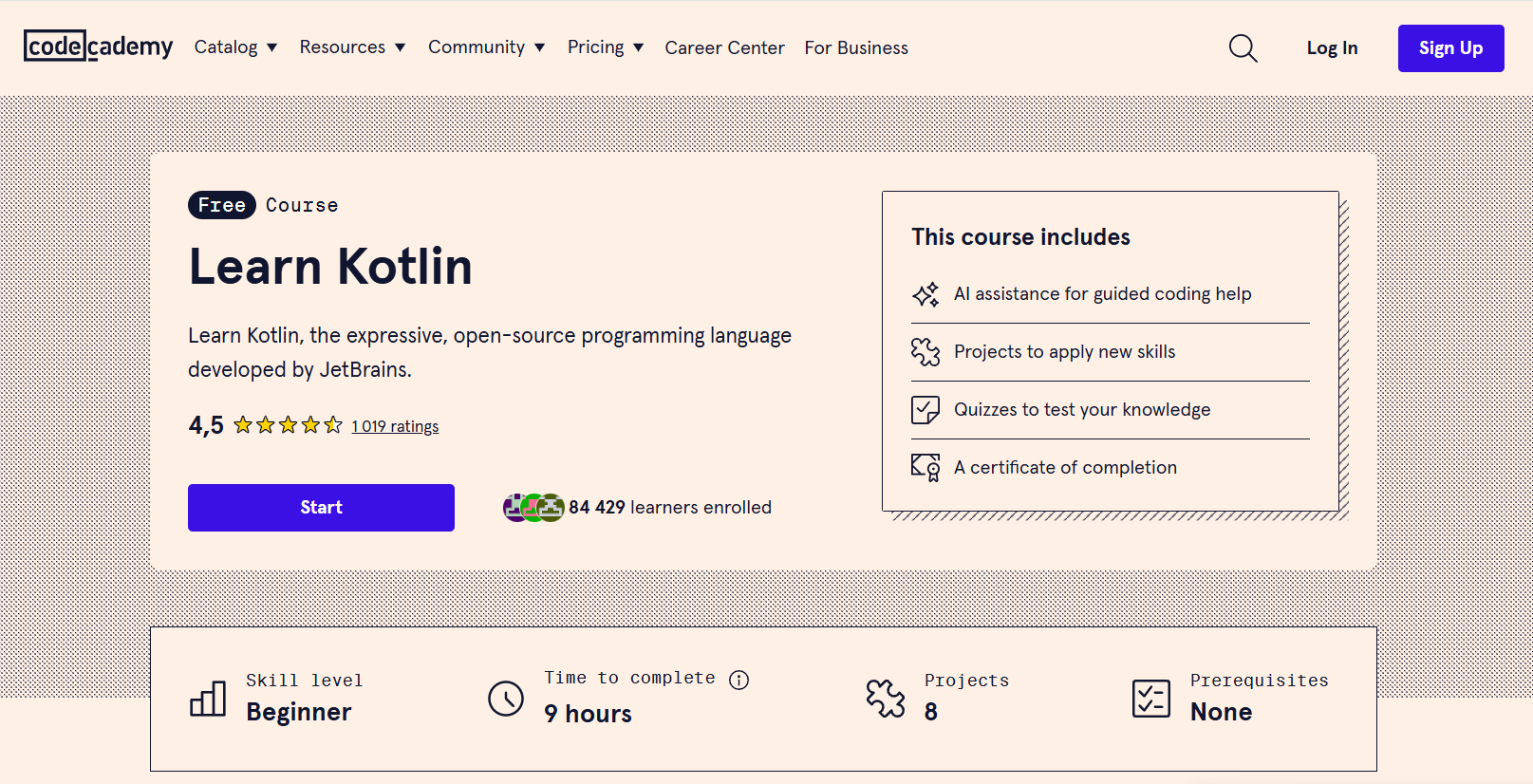
Task: Click the Sign Up button
Action: click(x=1450, y=48)
